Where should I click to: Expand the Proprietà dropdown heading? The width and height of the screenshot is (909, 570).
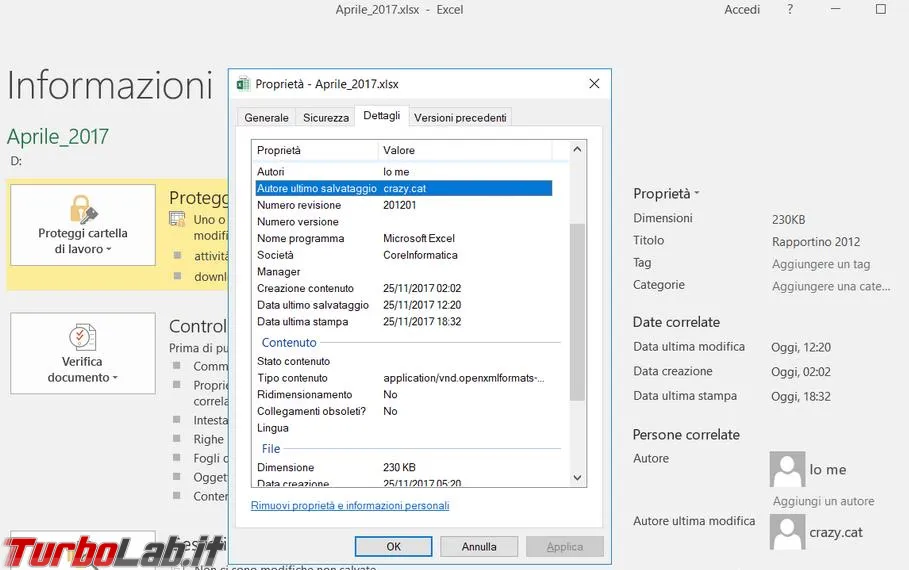(x=666, y=194)
